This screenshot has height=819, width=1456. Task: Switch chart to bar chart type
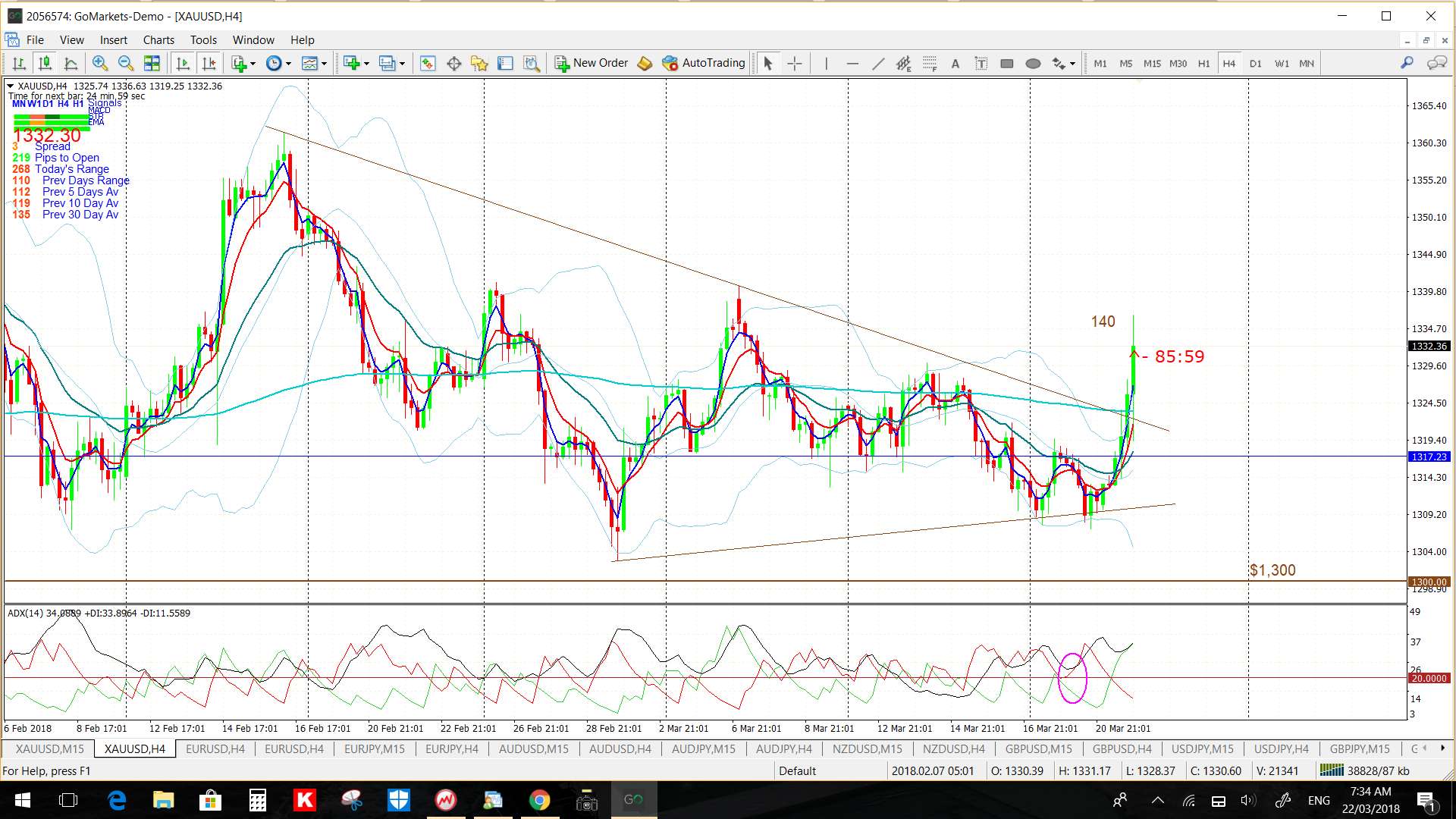(x=20, y=64)
